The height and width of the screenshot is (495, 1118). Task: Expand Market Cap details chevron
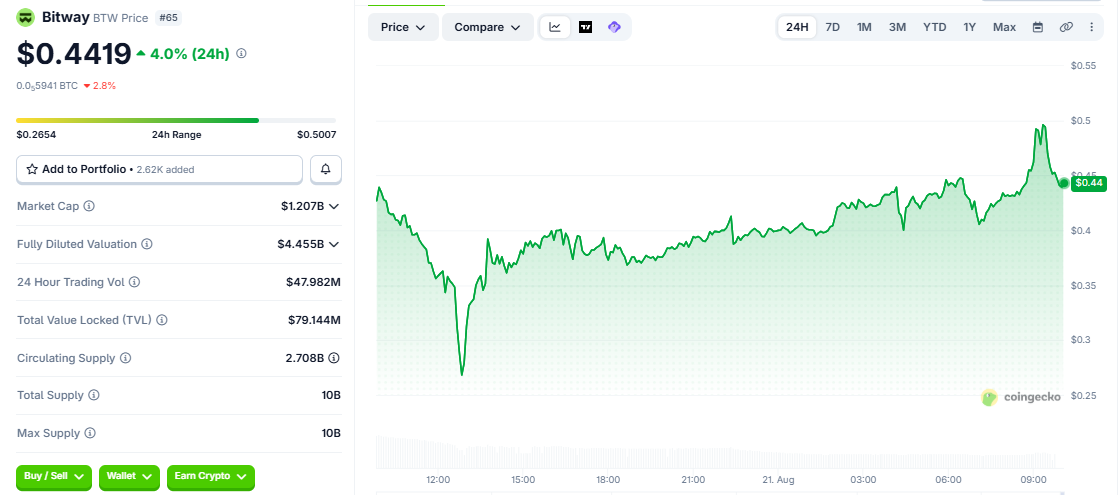(334, 206)
